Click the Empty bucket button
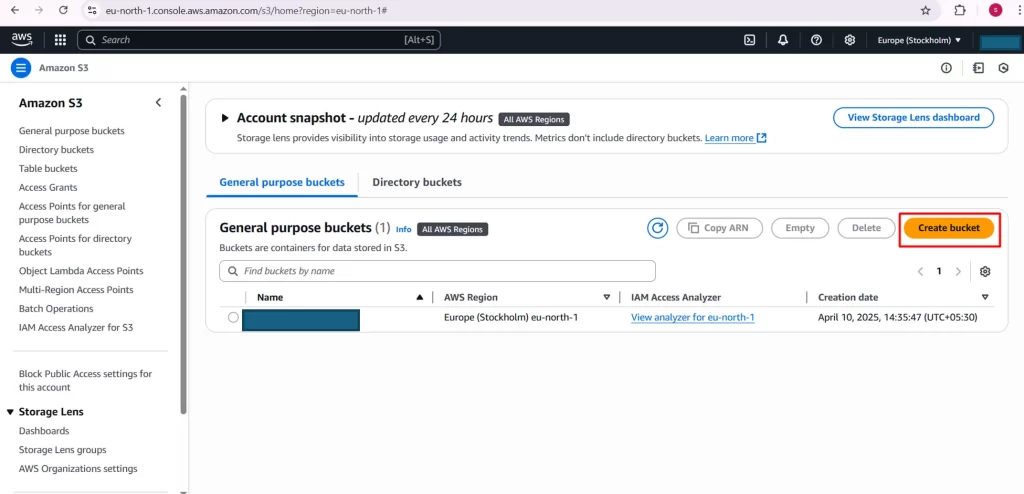 [800, 228]
